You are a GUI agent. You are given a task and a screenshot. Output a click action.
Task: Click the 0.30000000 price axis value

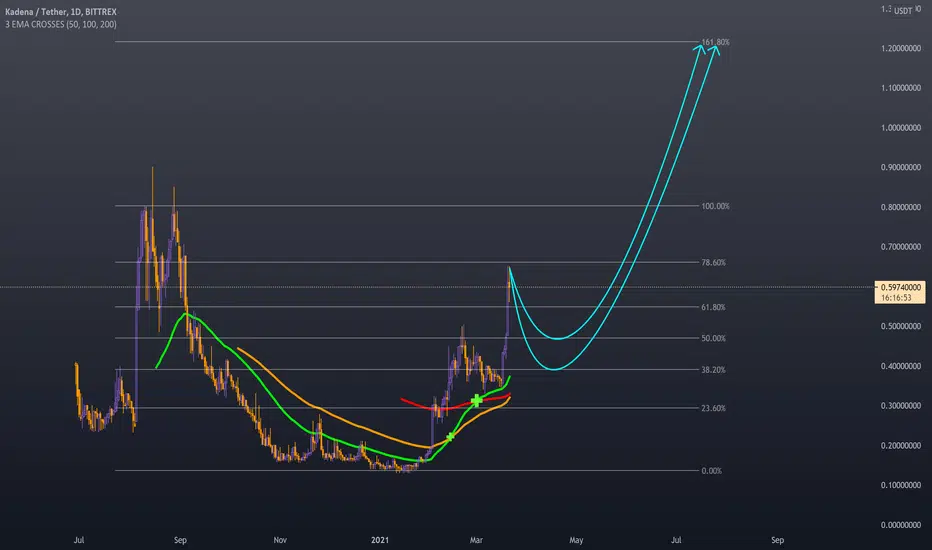point(901,406)
